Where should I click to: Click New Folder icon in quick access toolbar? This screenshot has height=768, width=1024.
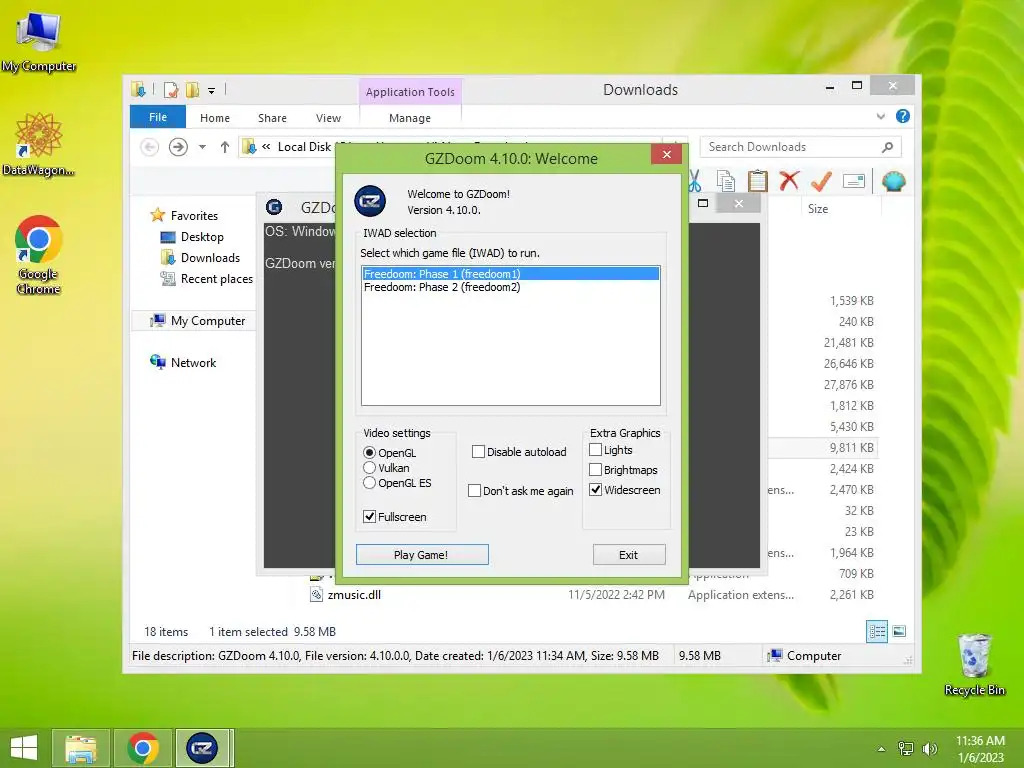[193, 90]
